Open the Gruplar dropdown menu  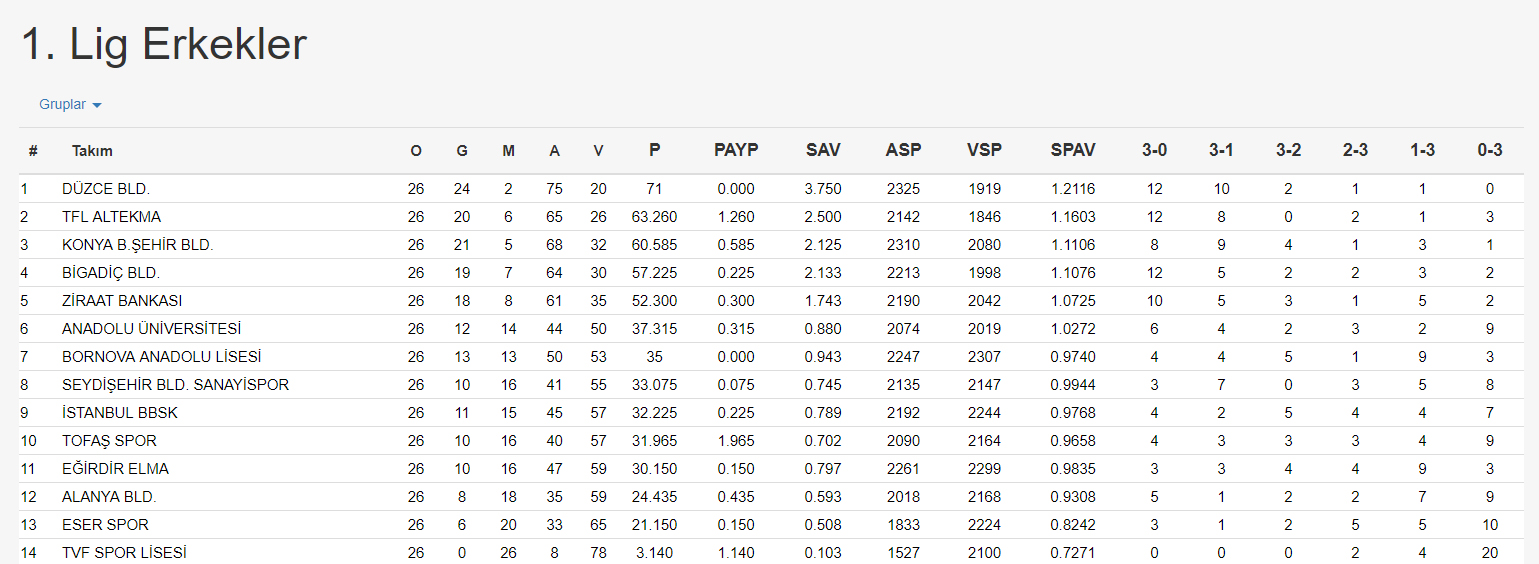(70, 105)
